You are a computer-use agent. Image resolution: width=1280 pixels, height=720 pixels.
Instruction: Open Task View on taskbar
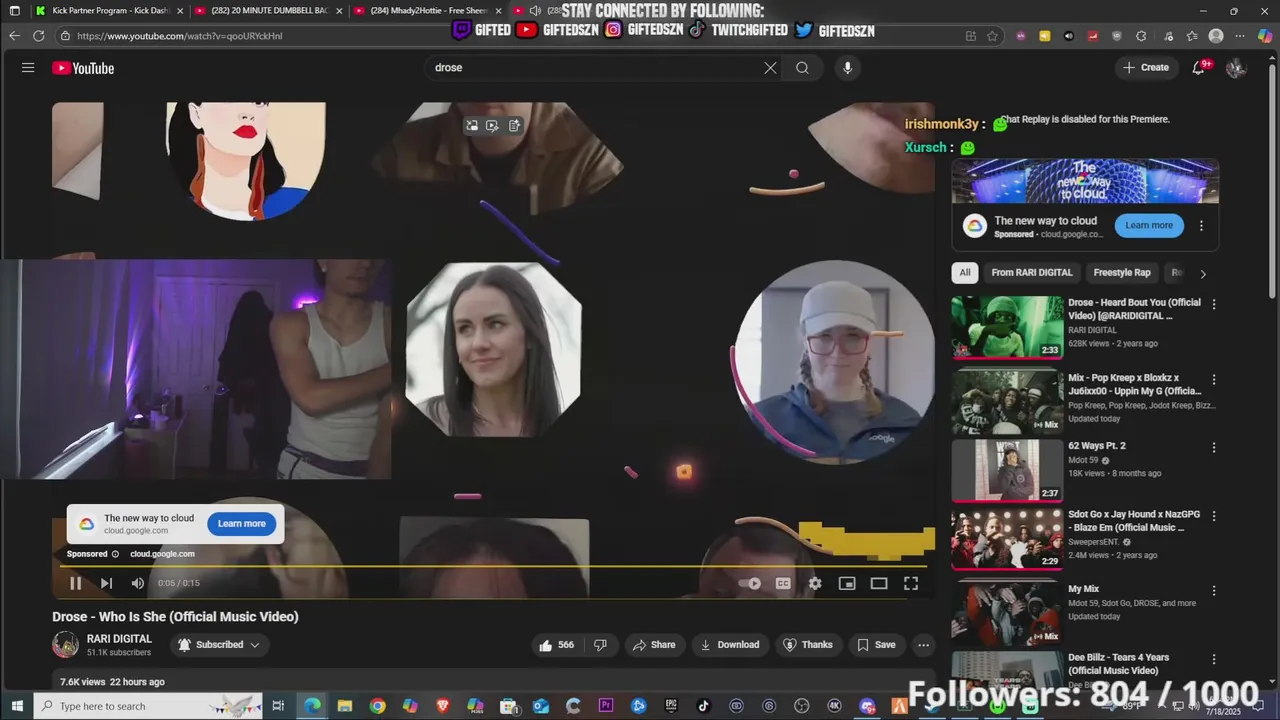pyautogui.click(x=278, y=706)
